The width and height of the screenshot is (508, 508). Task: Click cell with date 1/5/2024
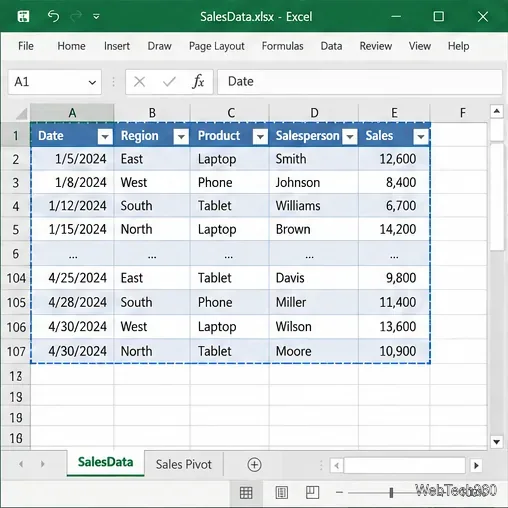coord(72,159)
